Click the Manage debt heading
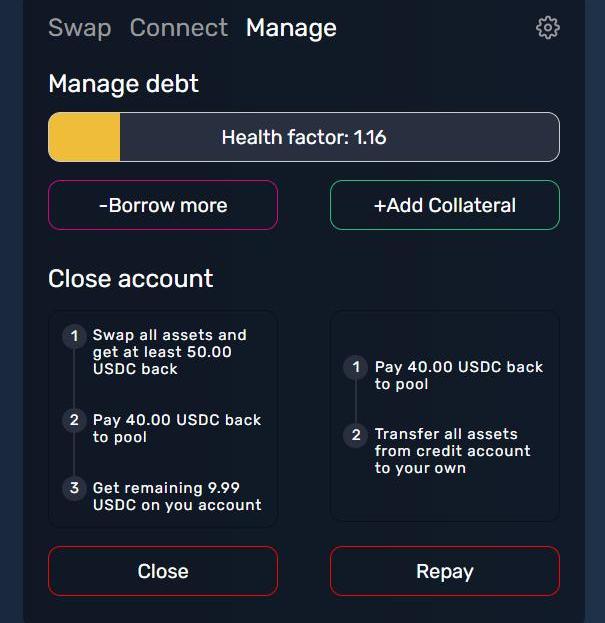Image resolution: width=605 pixels, height=623 pixels. point(123,84)
